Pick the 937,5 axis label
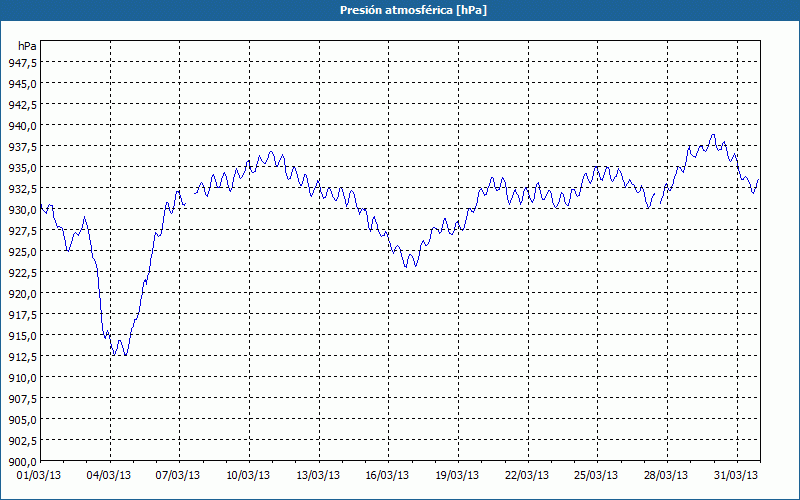The width and height of the screenshot is (800, 500). click(22, 147)
